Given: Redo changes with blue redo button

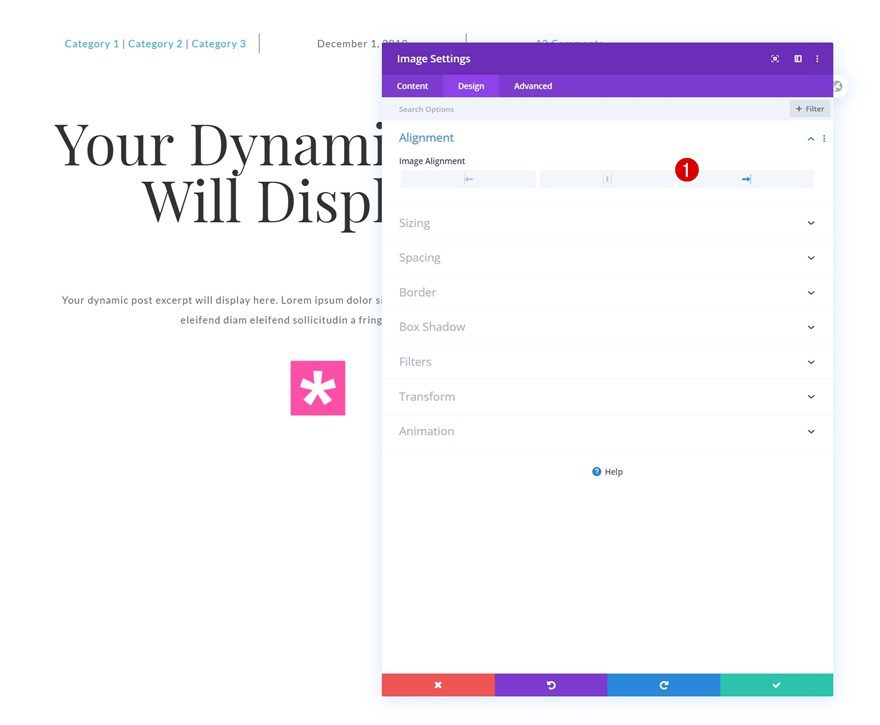Looking at the screenshot, I should (x=663, y=685).
